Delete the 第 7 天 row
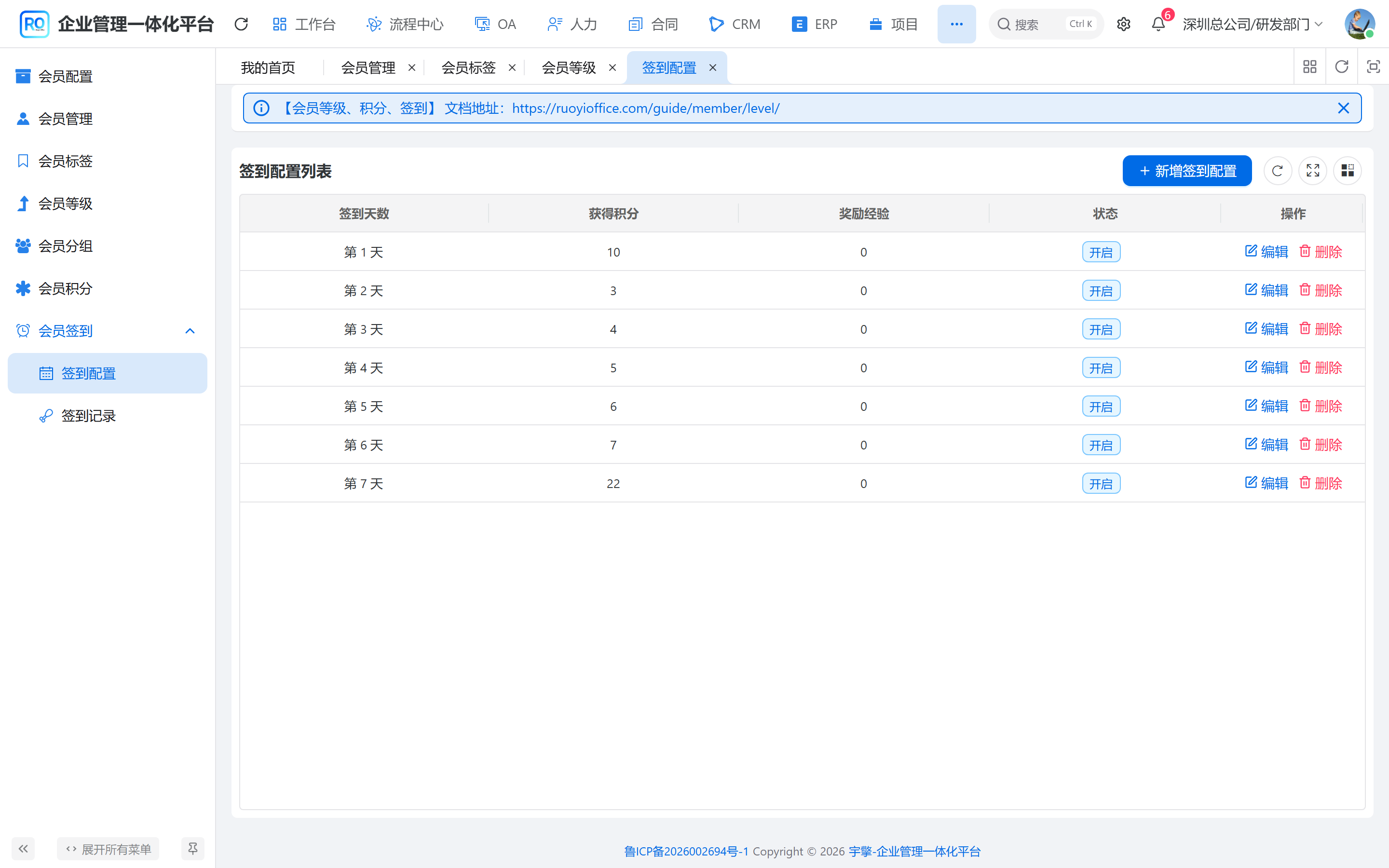Screen dimensions: 1389x868 [x=1321, y=483]
